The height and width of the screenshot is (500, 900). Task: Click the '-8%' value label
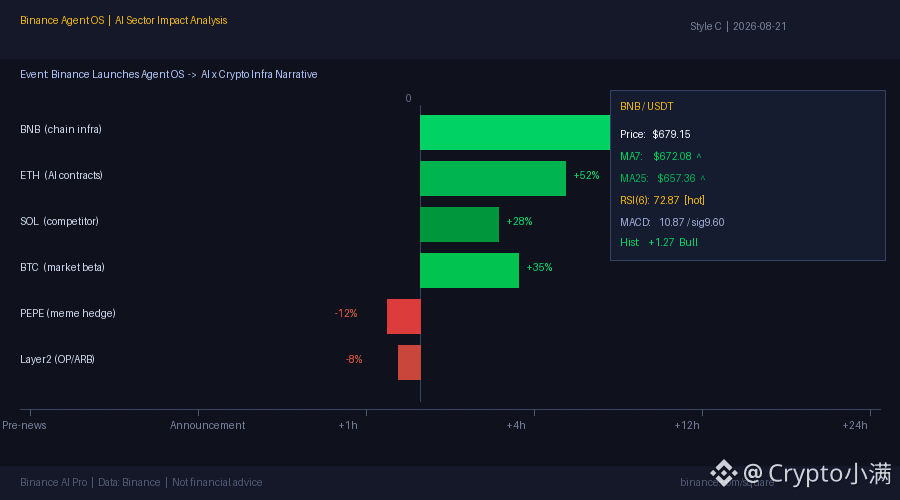point(354,359)
